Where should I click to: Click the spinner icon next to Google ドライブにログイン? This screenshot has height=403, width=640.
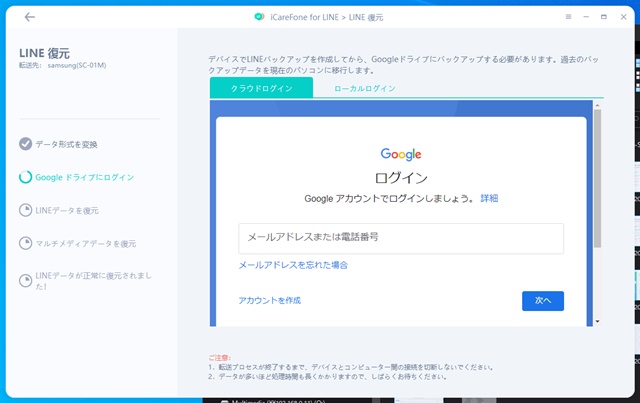pyautogui.click(x=25, y=177)
